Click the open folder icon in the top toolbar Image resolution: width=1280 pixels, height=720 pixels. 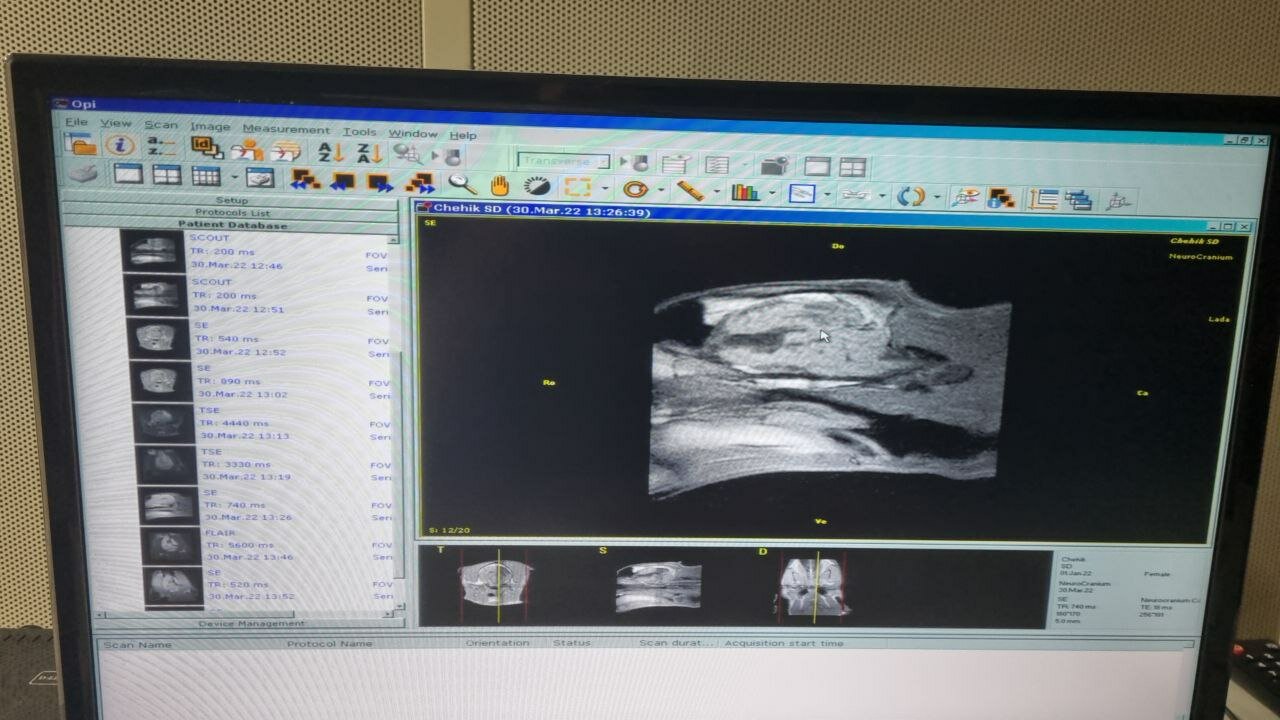point(81,143)
